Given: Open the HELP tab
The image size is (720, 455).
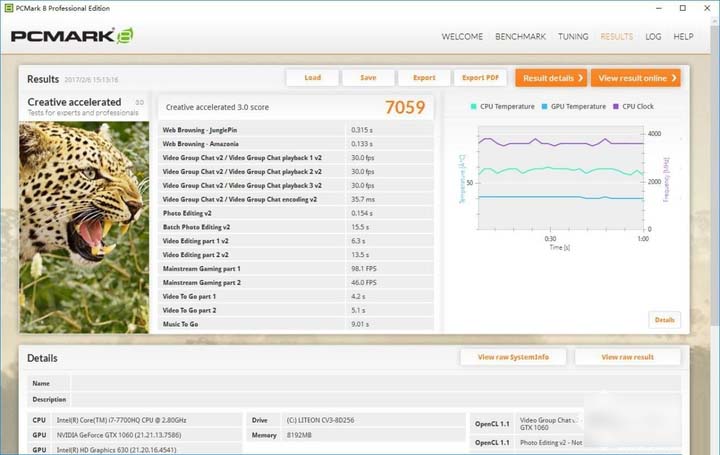Looking at the screenshot, I should tap(683, 37).
